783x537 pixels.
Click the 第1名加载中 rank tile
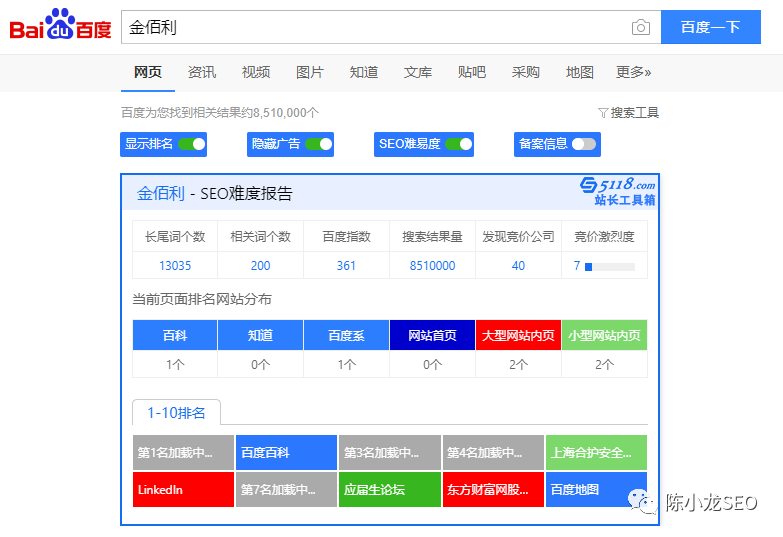183,453
